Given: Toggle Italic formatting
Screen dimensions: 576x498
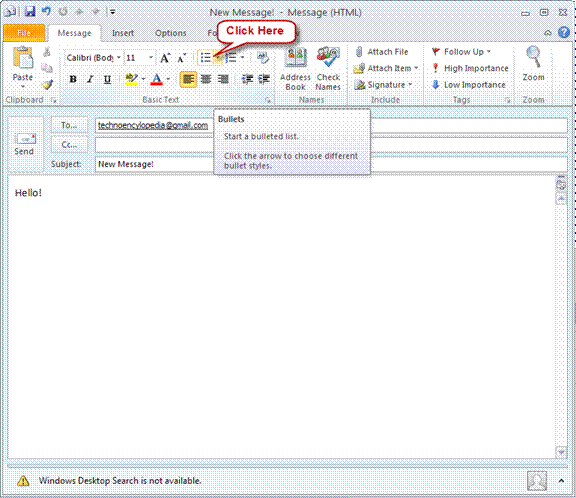Looking at the screenshot, I should [x=90, y=79].
